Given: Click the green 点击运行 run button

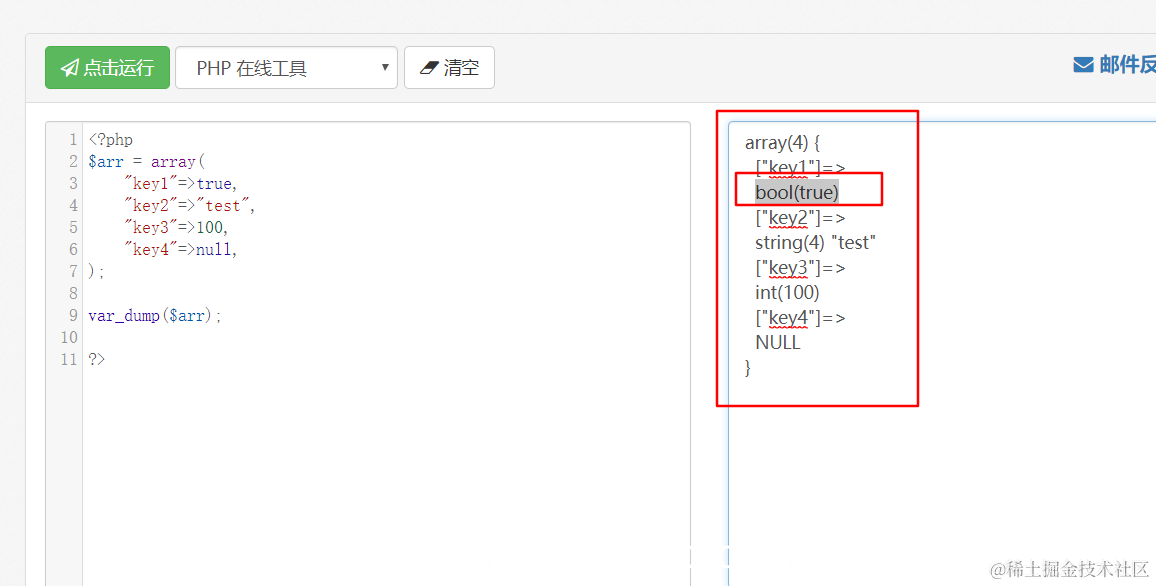Looking at the screenshot, I should coord(108,68).
